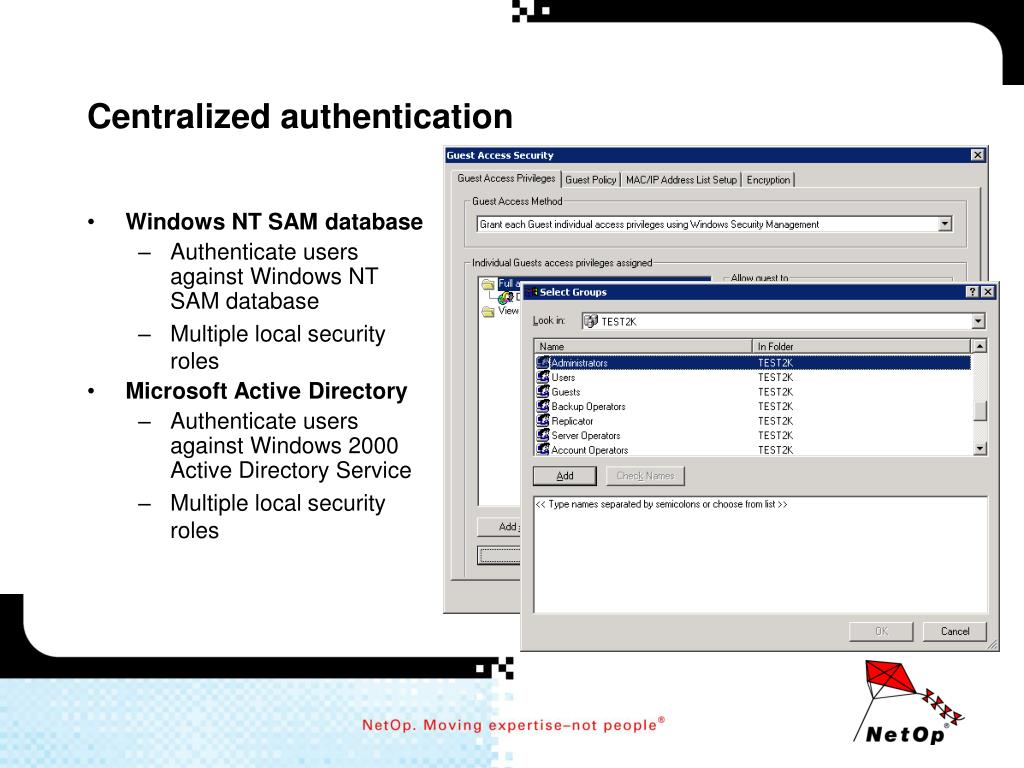
Task: Click the user icon under Full access folder
Action: click(x=505, y=298)
